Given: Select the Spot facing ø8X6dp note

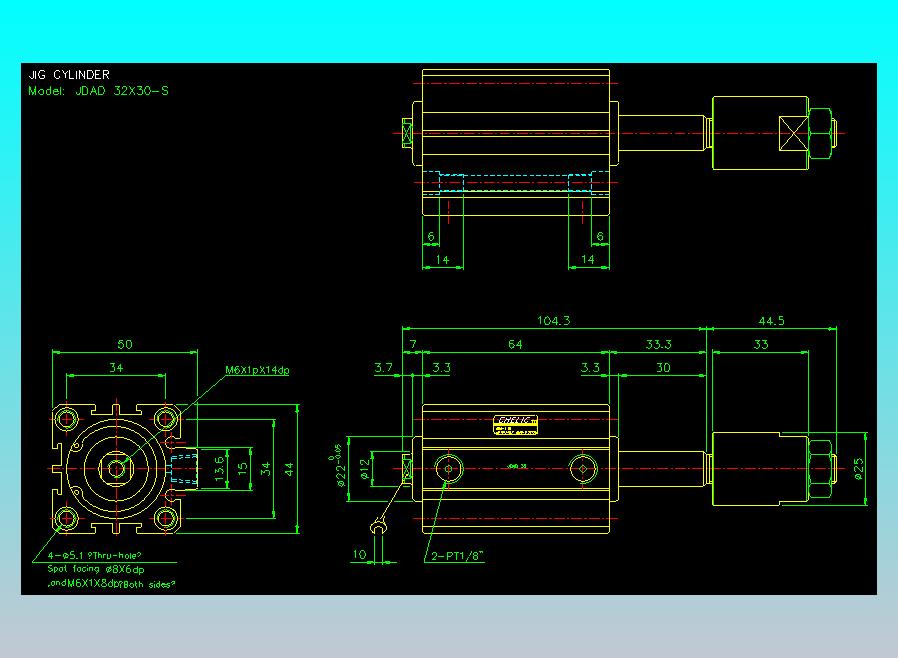Looking at the screenshot, I should 96,569.
